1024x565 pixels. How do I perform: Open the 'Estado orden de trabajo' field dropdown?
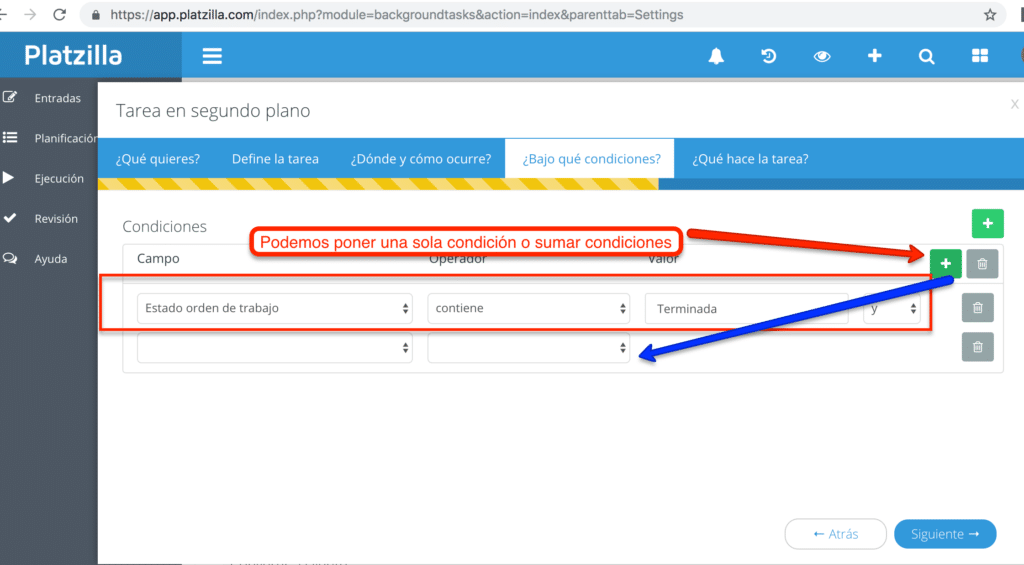pyautogui.click(x=274, y=309)
